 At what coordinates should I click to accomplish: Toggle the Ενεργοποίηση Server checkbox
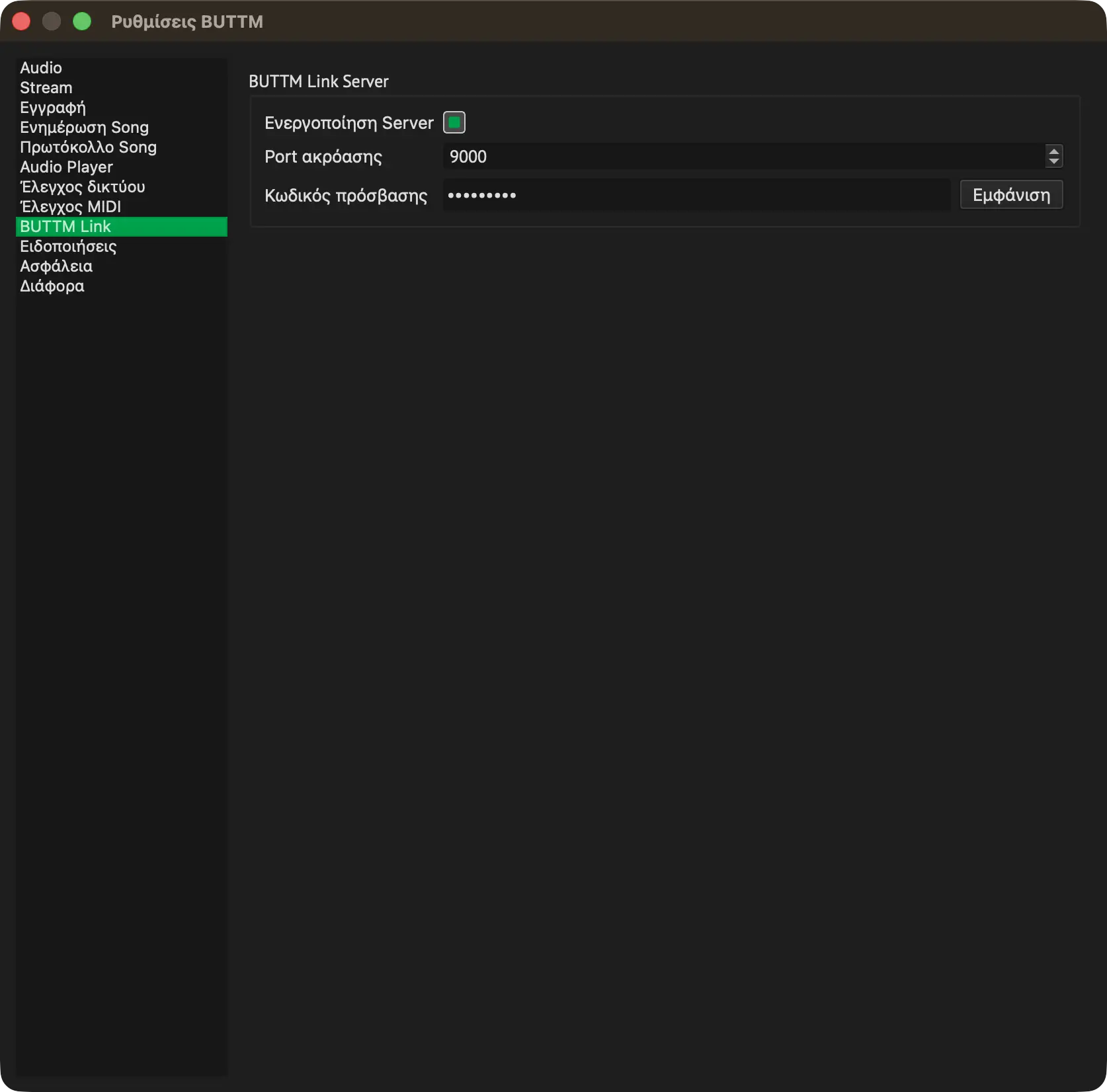pyautogui.click(x=454, y=122)
